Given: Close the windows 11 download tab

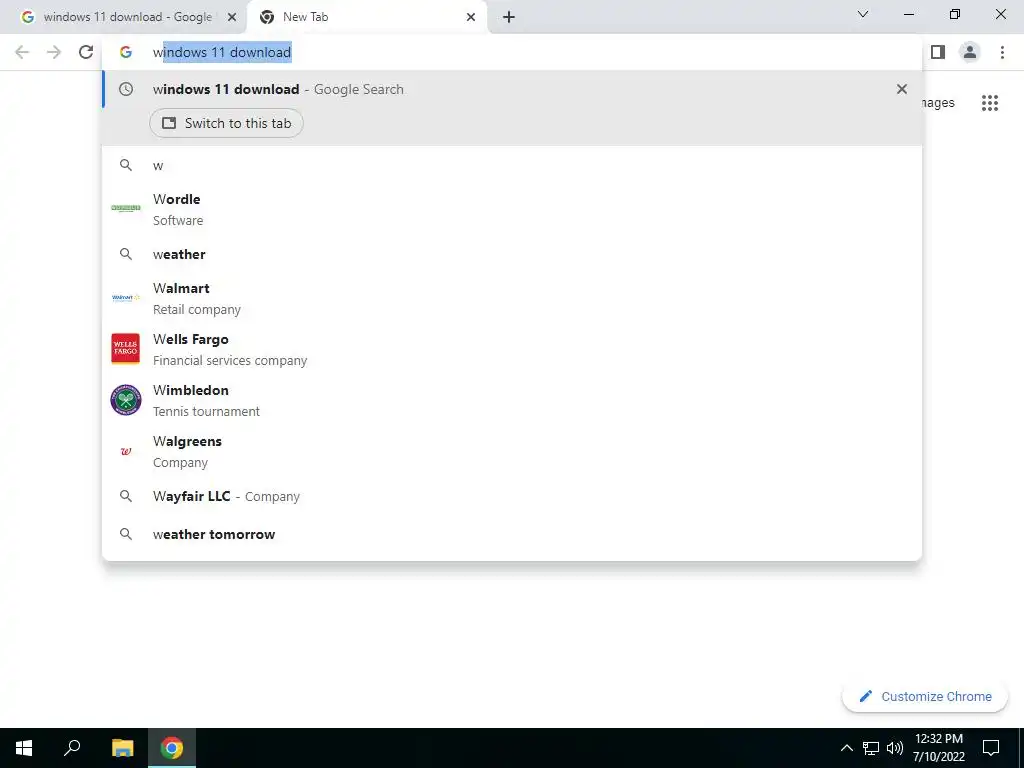Looking at the screenshot, I should (232, 17).
